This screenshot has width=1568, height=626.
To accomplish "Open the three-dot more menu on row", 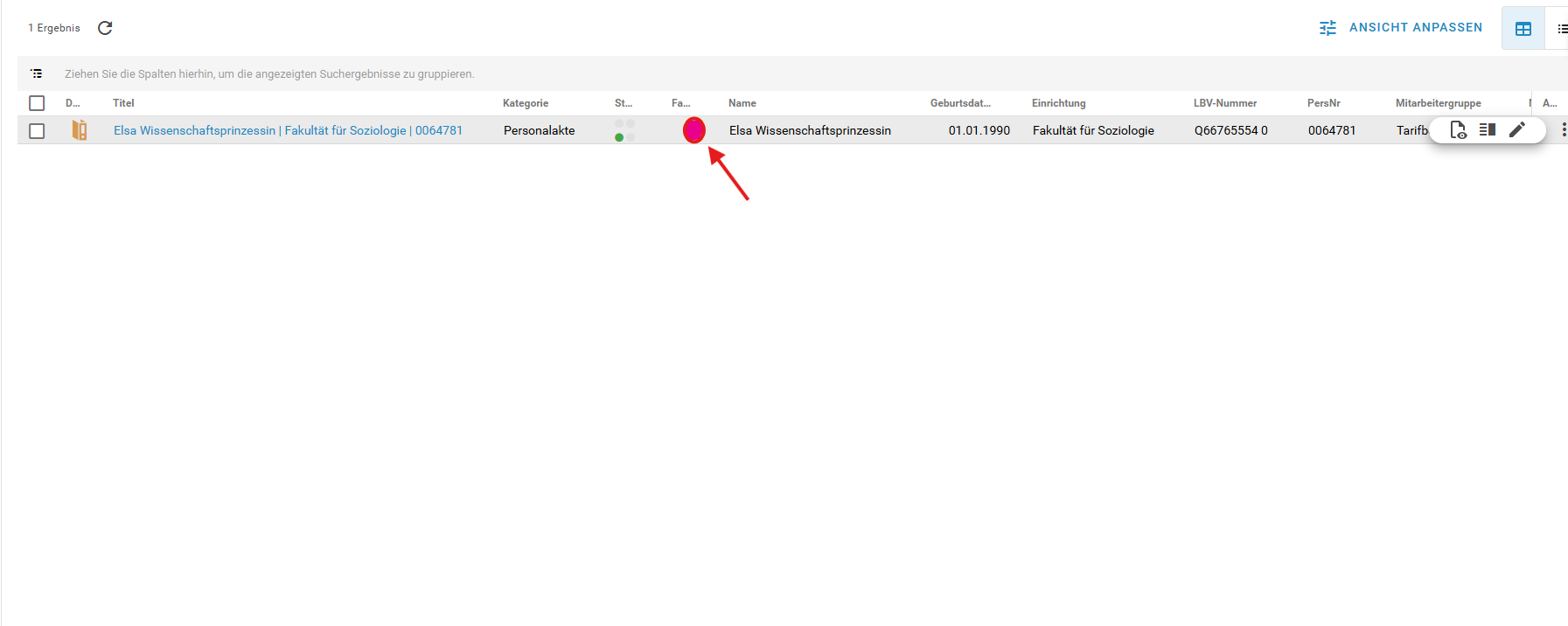I will [x=1563, y=130].
